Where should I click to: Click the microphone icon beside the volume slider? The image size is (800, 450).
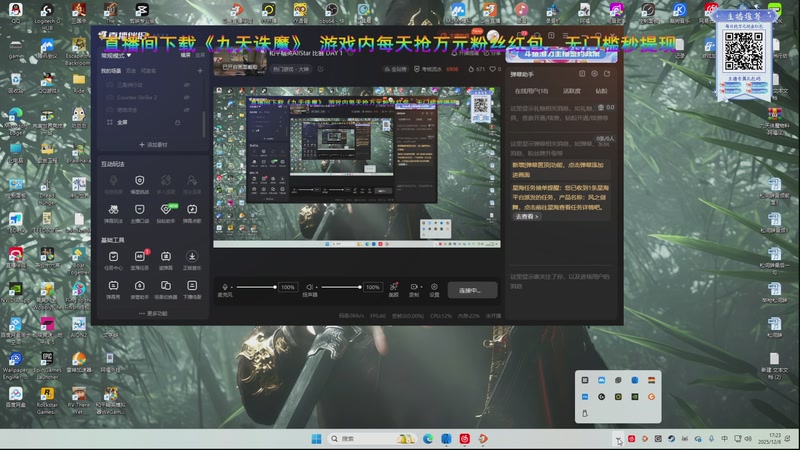tap(225, 287)
